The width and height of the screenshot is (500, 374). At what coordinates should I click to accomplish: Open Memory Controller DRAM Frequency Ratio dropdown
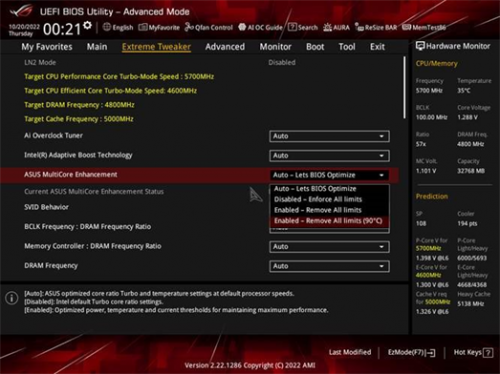[329, 247]
